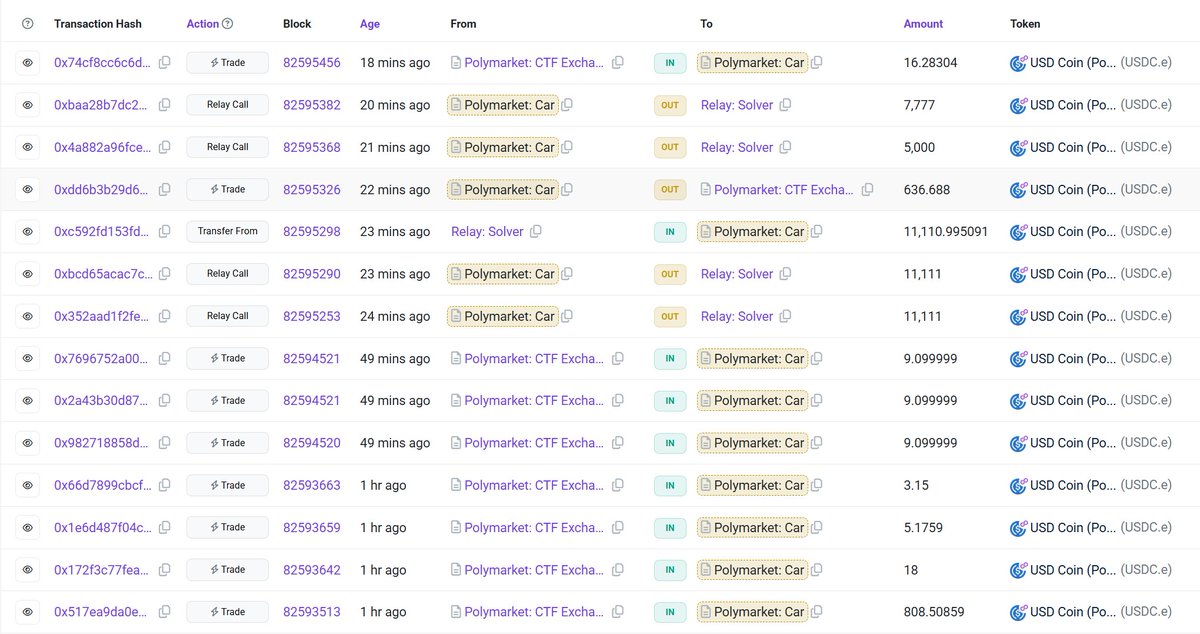Copy To address in block 82595456 row
This screenshot has height=634, width=1200.
tap(817, 62)
